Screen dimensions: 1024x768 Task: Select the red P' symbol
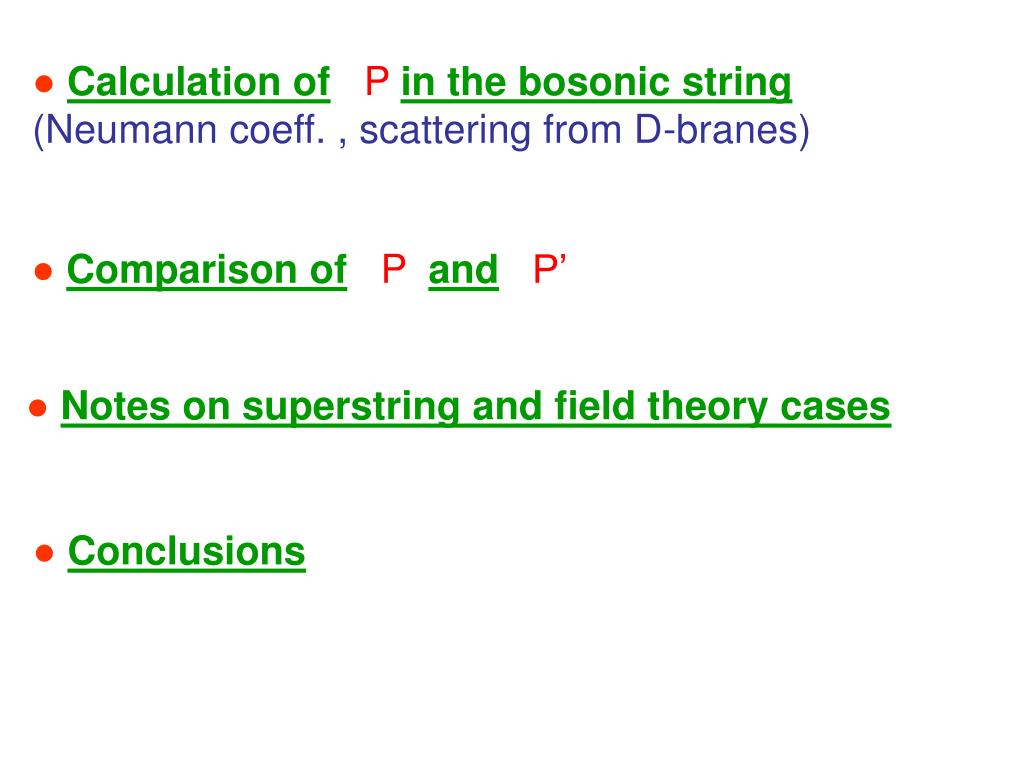(x=549, y=269)
